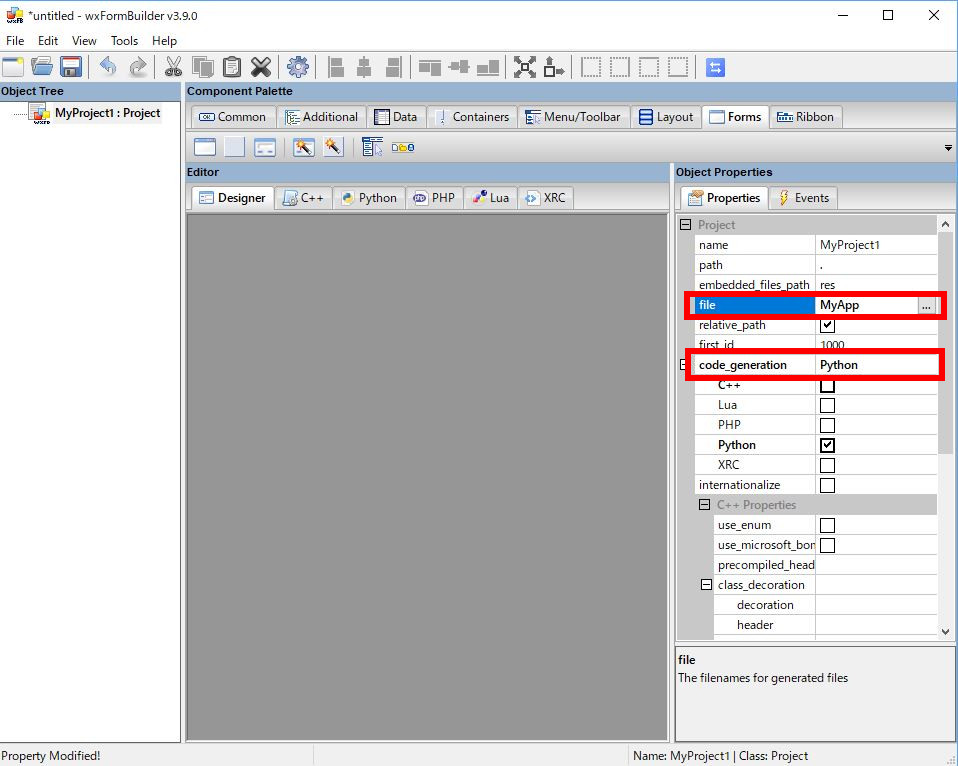Add a Frame from the Forms palette

[205, 147]
